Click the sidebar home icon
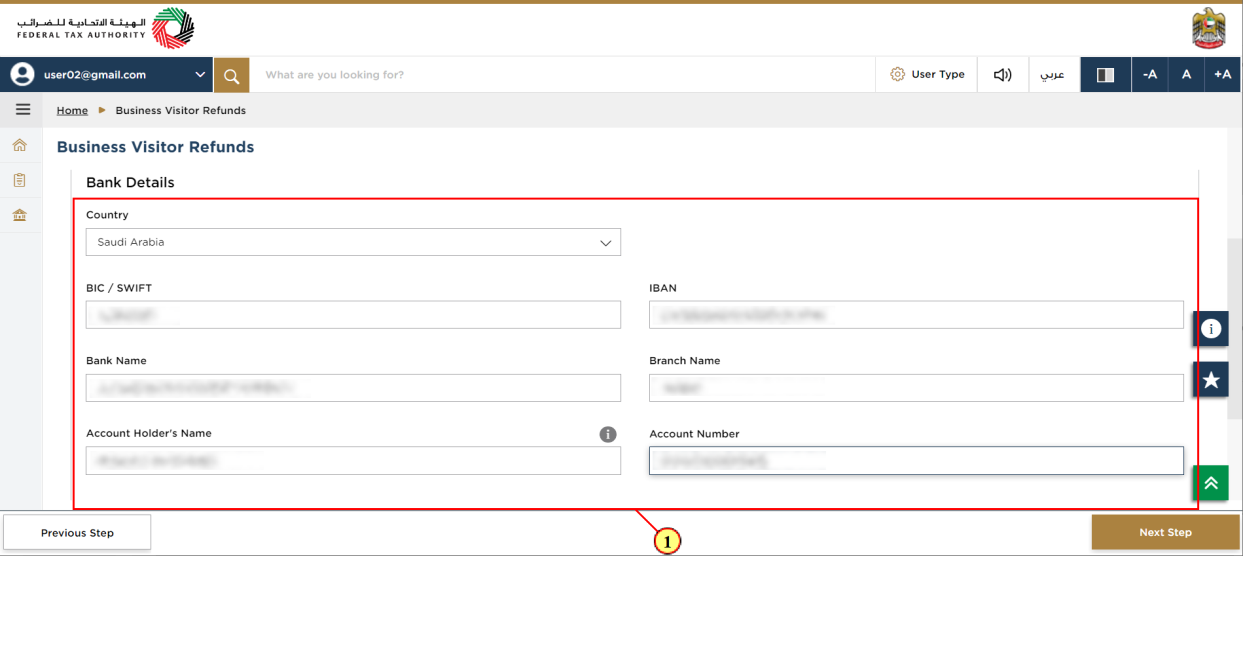1243x648 pixels. tap(19, 146)
